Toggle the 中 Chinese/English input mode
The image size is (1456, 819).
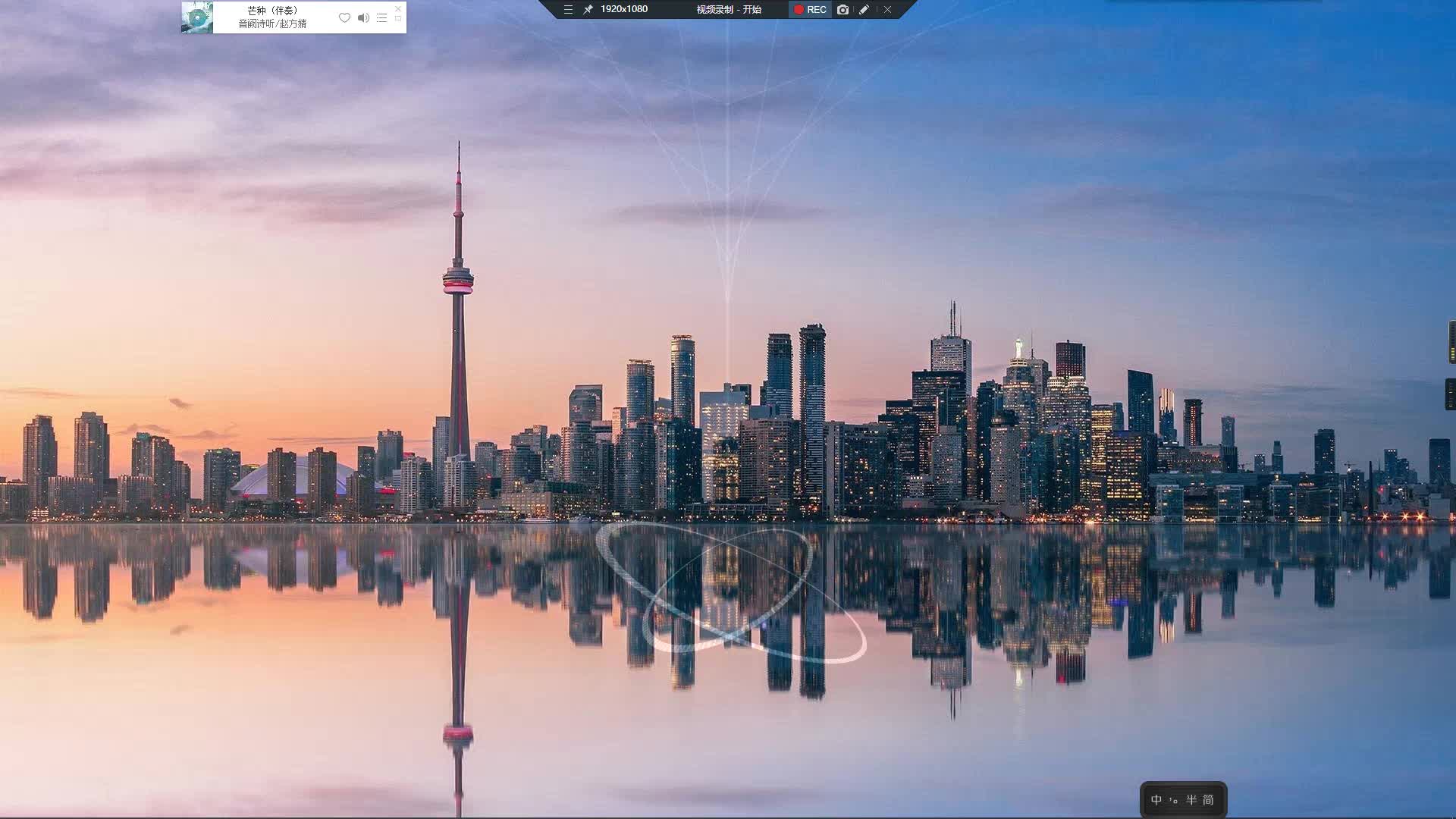[1156, 800]
